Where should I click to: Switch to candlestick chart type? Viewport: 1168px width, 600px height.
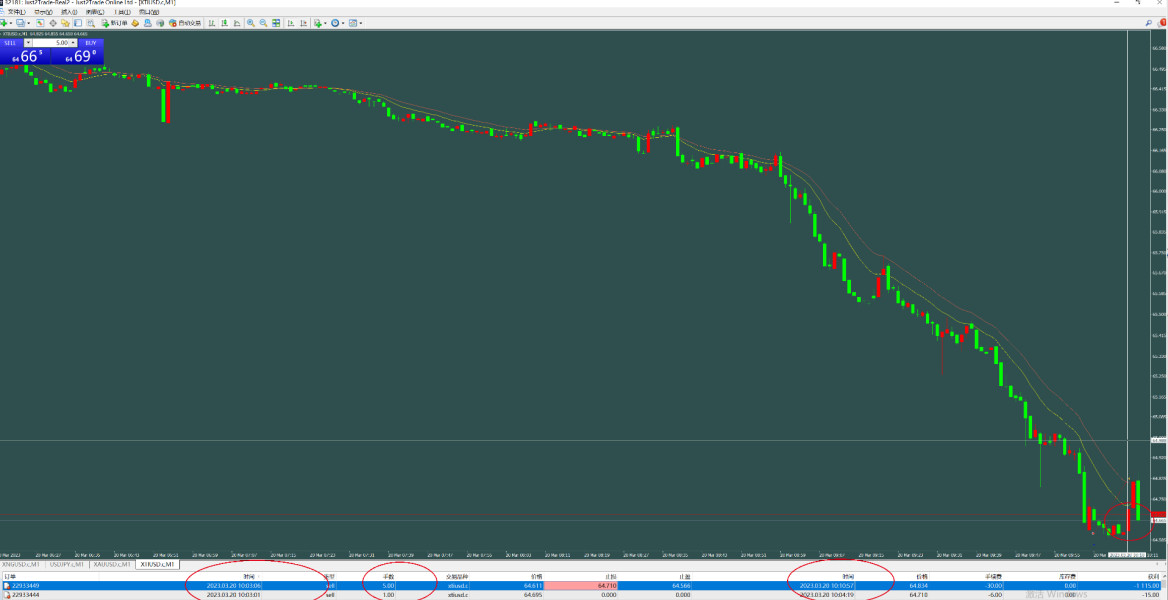(x=224, y=23)
